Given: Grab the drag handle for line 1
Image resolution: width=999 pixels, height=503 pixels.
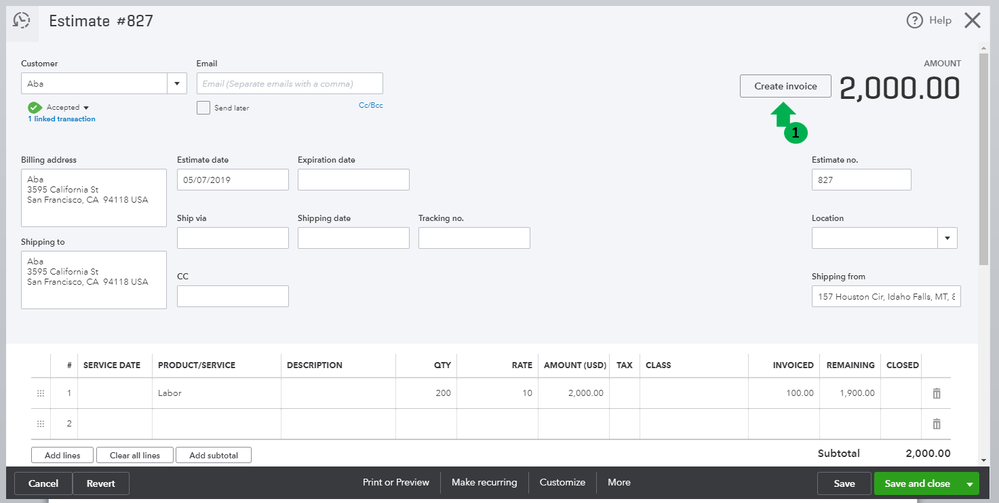Looking at the screenshot, I should pyautogui.click(x=40, y=393).
